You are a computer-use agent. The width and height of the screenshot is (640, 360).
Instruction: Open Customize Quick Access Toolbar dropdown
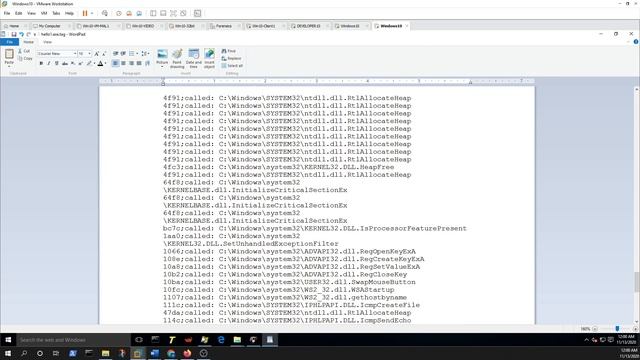(35, 34)
